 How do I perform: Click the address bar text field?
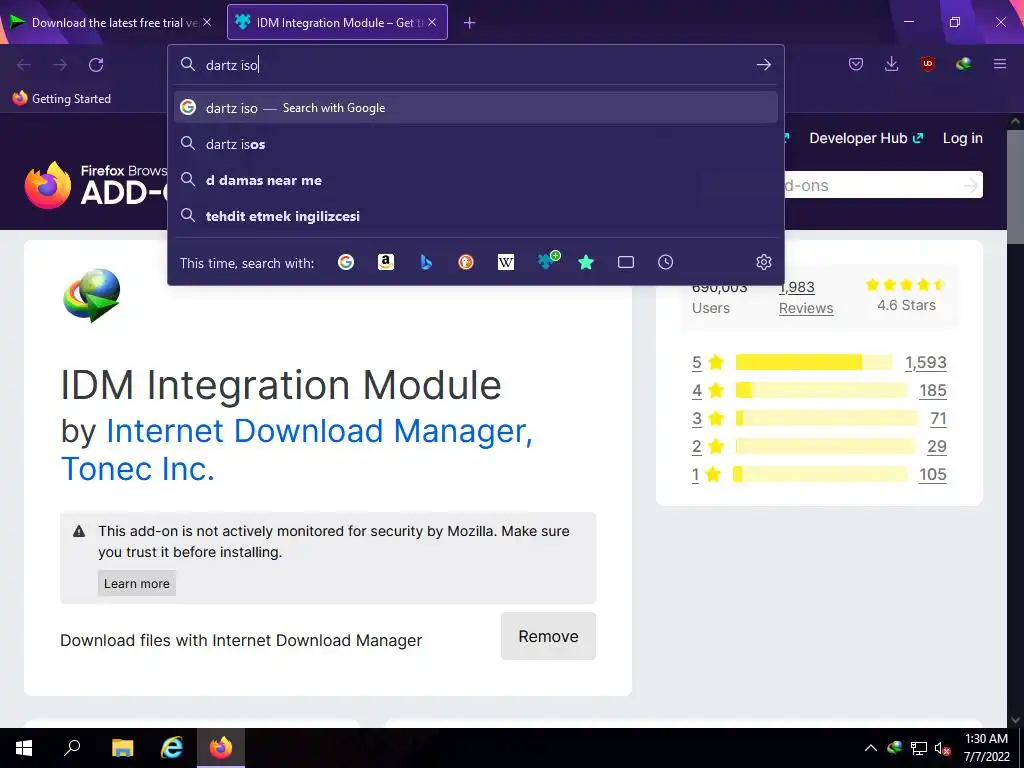point(477,65)
